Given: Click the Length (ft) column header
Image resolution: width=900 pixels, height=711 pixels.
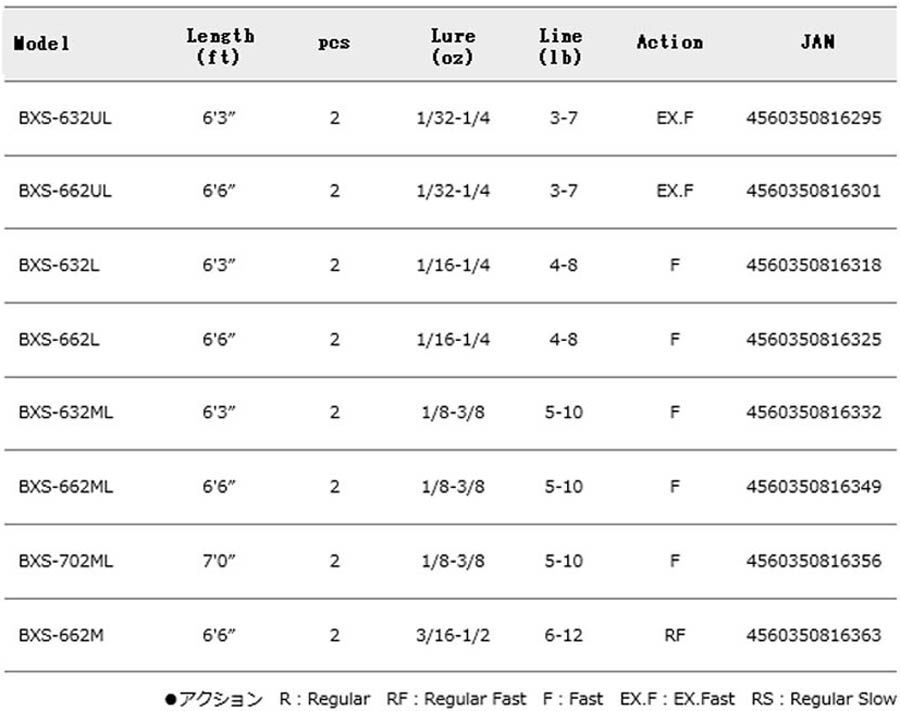Looking at the screenshot, I should click(x=220, y=46).
